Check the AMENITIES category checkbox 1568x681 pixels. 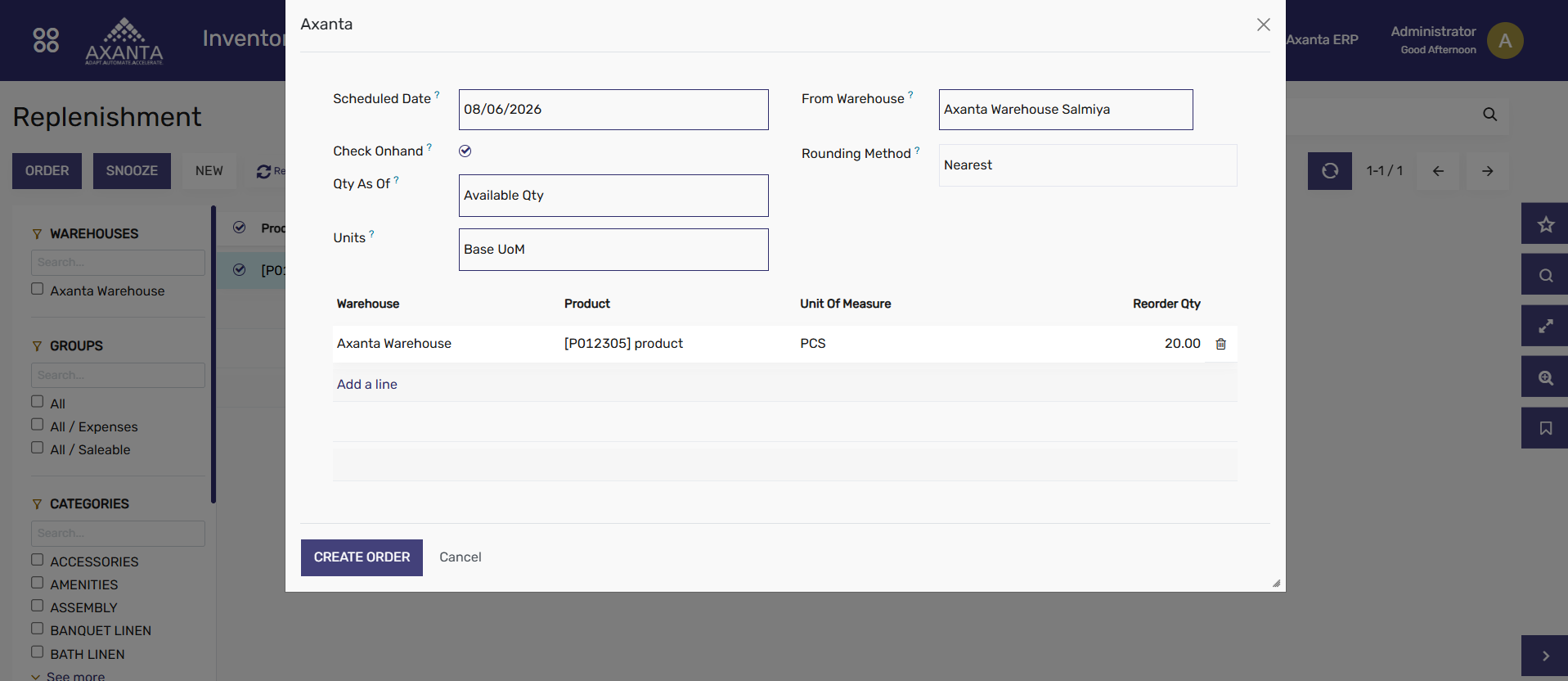[37, 582]
